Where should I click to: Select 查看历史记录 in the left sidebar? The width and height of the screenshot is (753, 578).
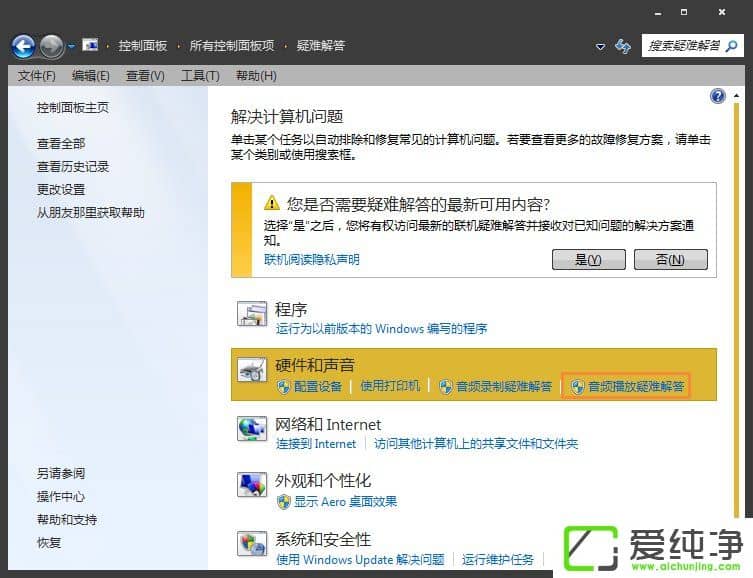(73, 167)
